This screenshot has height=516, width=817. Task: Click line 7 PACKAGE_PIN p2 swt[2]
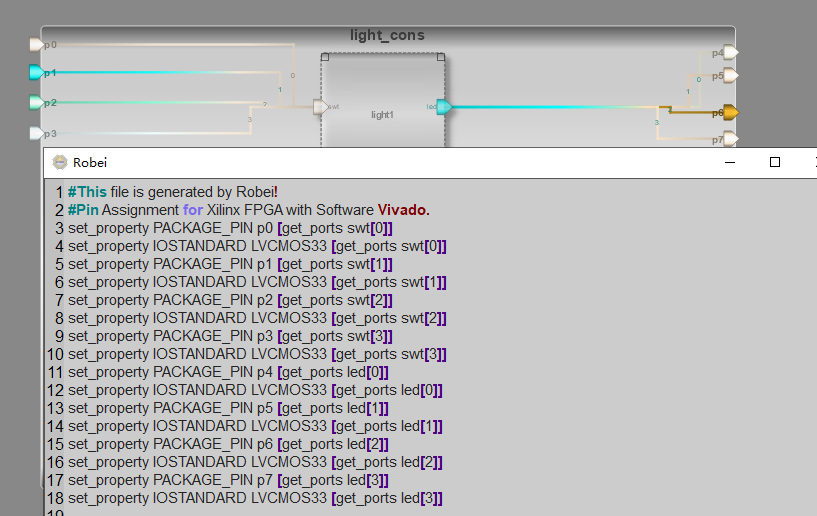pyautogui.click(x=230, y=300)
